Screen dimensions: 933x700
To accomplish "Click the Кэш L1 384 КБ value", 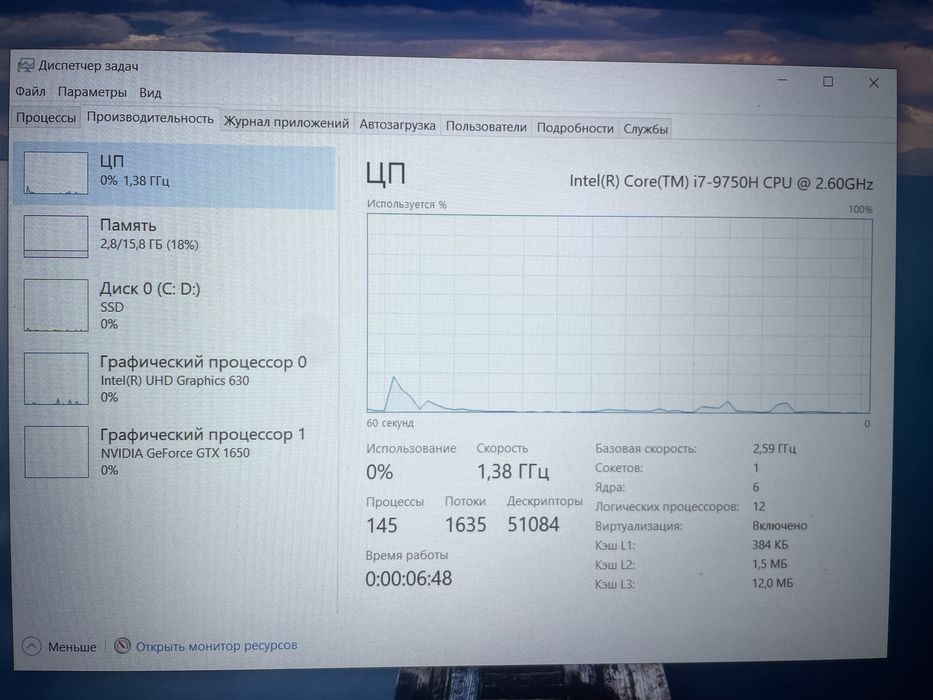I will 770,545.
